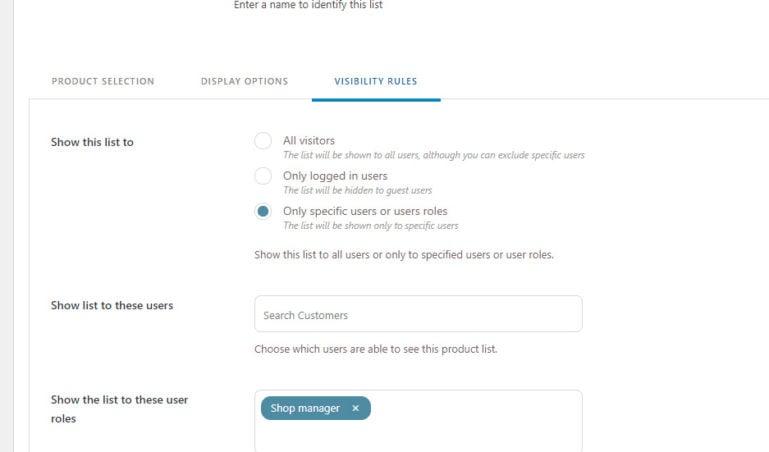The image size is (769, 452).
Task: Switch to the Product Selection tab
Action: pyautogui.click(x=103, y=81)
